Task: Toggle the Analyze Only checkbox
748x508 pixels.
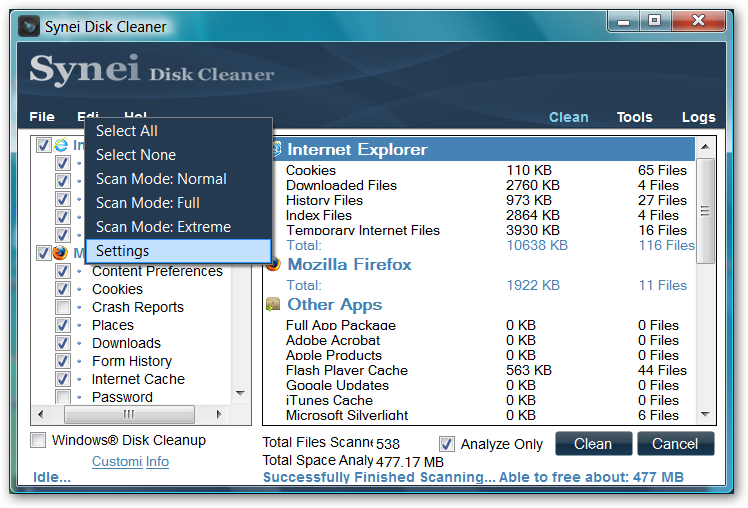Action: (x=447, y=444)
